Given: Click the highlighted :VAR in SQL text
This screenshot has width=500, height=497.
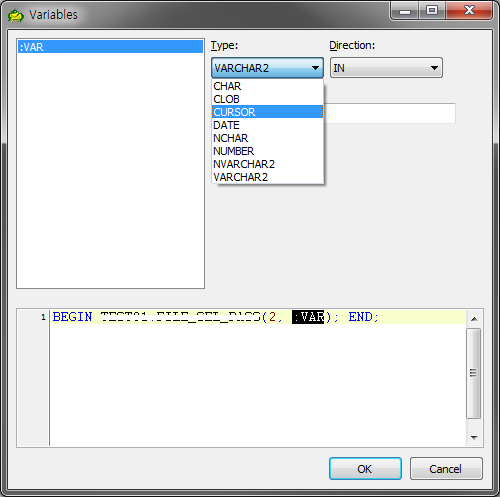Looking at the screenshot, I should click(308, 317).
